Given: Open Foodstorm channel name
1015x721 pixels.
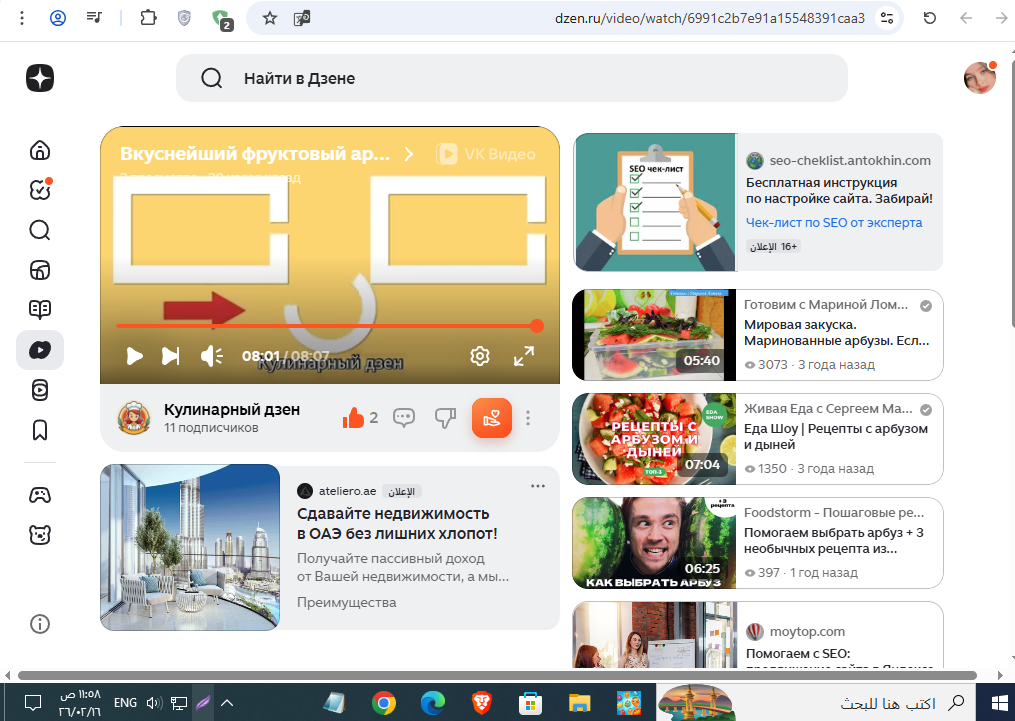Looking at the screenshot, I should click(834, 513).
